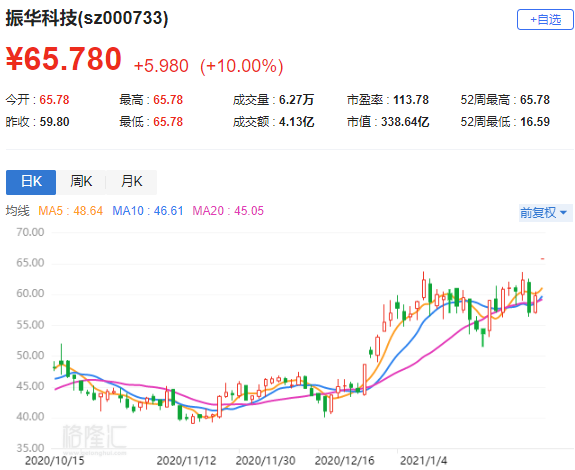Click the 2020/12/16 date axis marker
Screen dimensions: 575x470
click(345, 460)
